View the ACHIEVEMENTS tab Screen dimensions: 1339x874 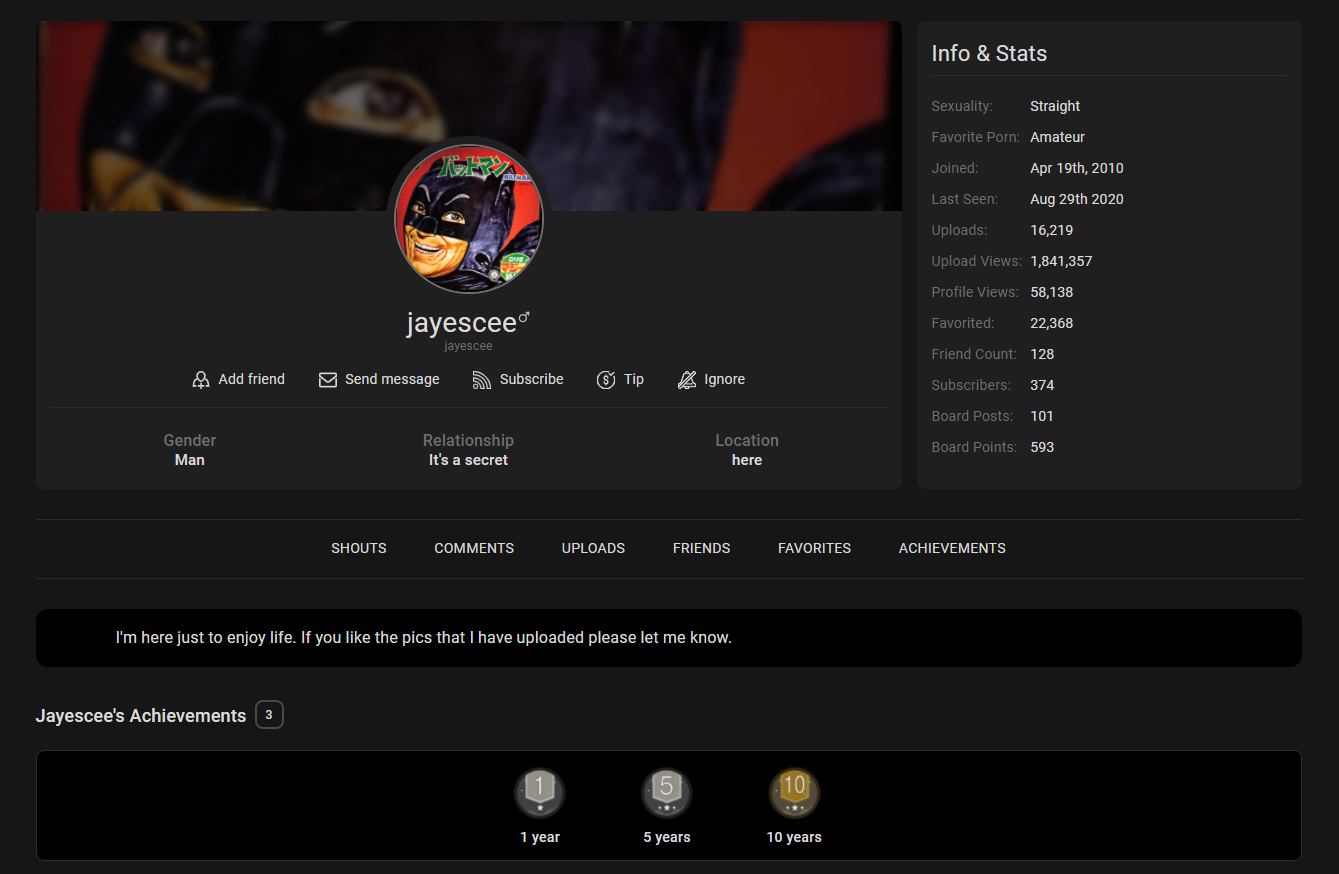click(x=952, y=548)
